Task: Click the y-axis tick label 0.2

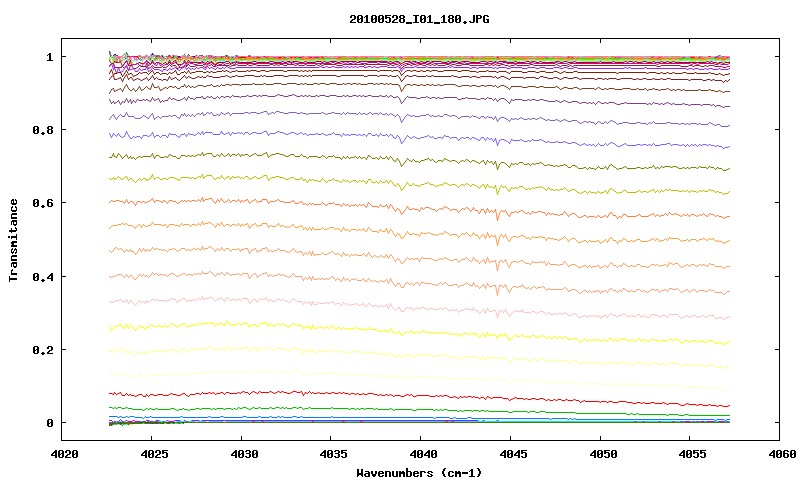Action: (43, 350)
